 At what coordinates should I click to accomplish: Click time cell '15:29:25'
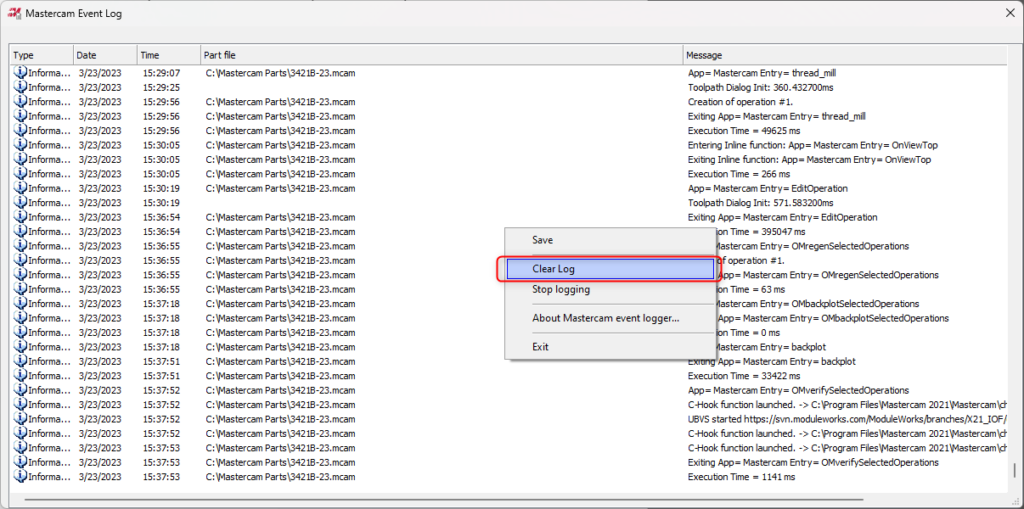click(161, 87)
